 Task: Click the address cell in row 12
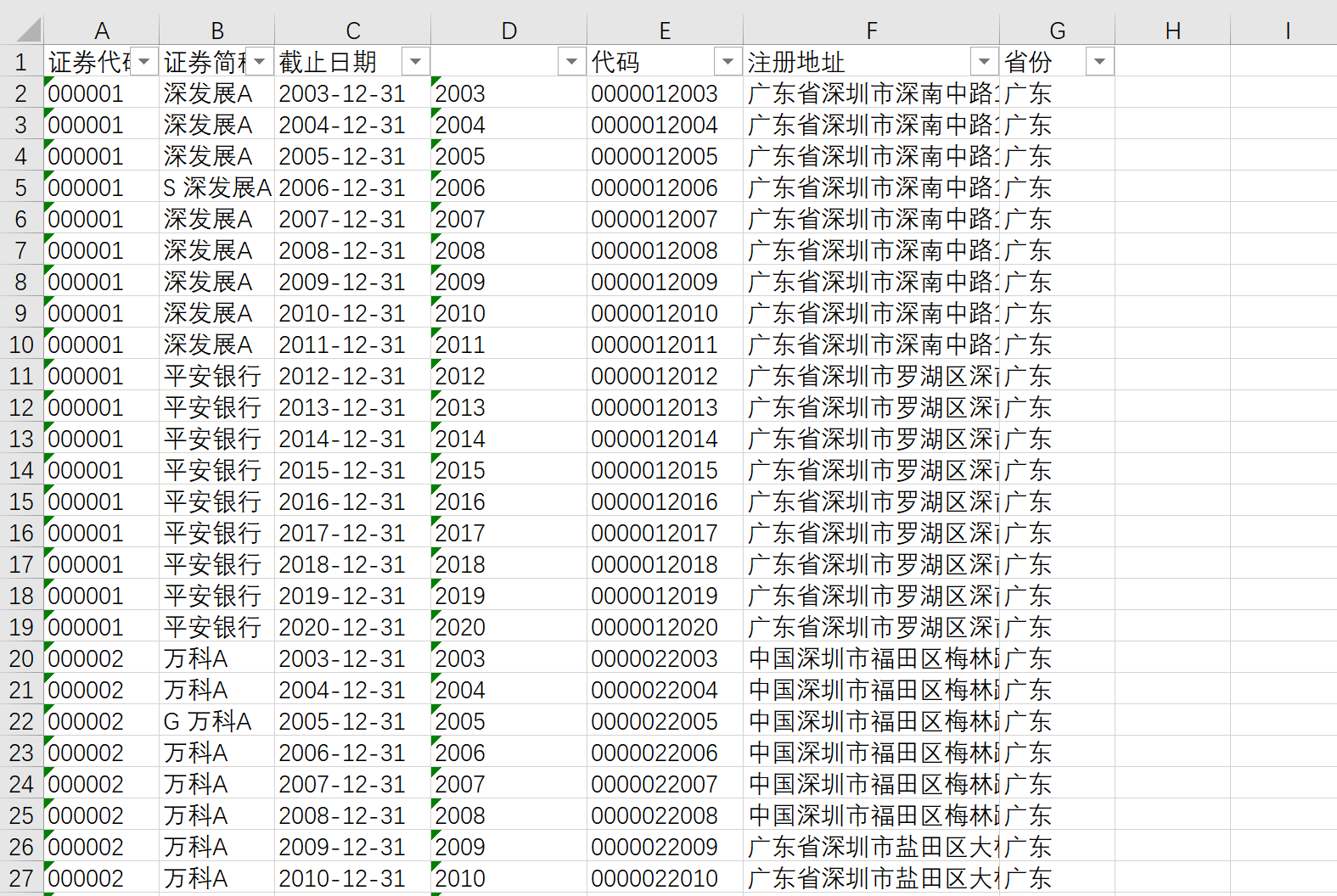tap(872, 407)
